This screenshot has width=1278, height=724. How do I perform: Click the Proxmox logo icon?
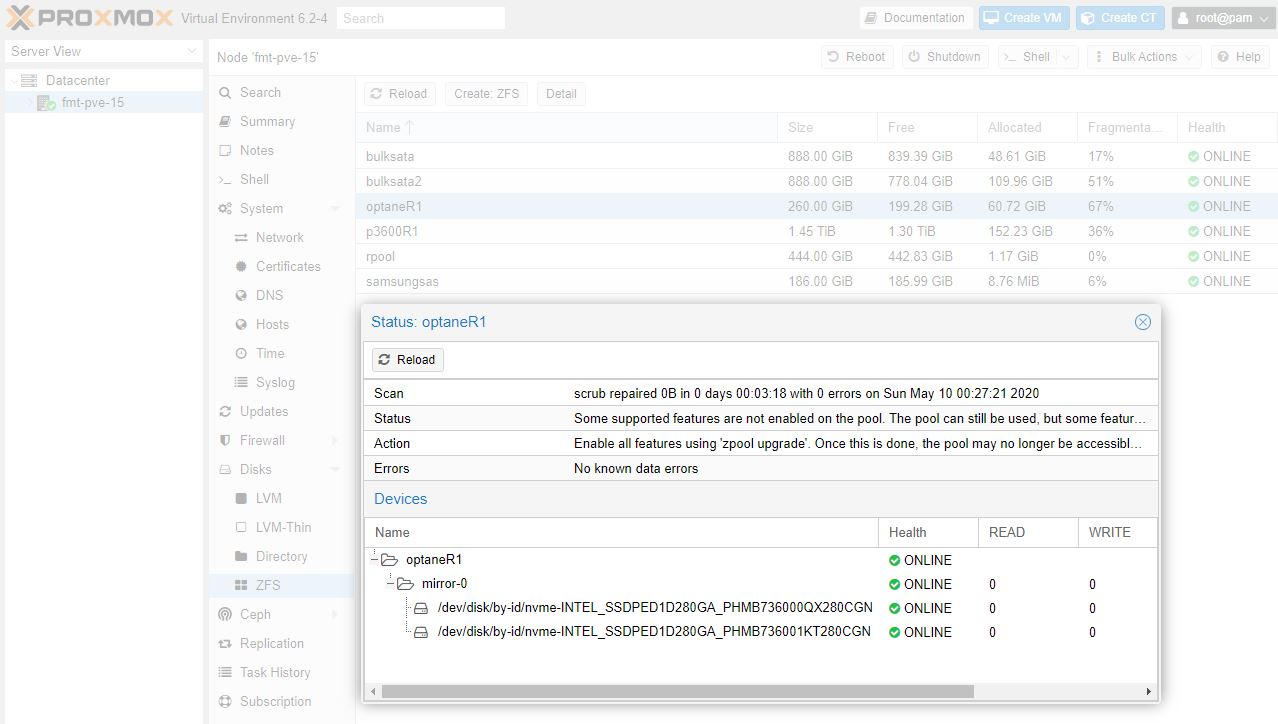click(x=20, y=17)
